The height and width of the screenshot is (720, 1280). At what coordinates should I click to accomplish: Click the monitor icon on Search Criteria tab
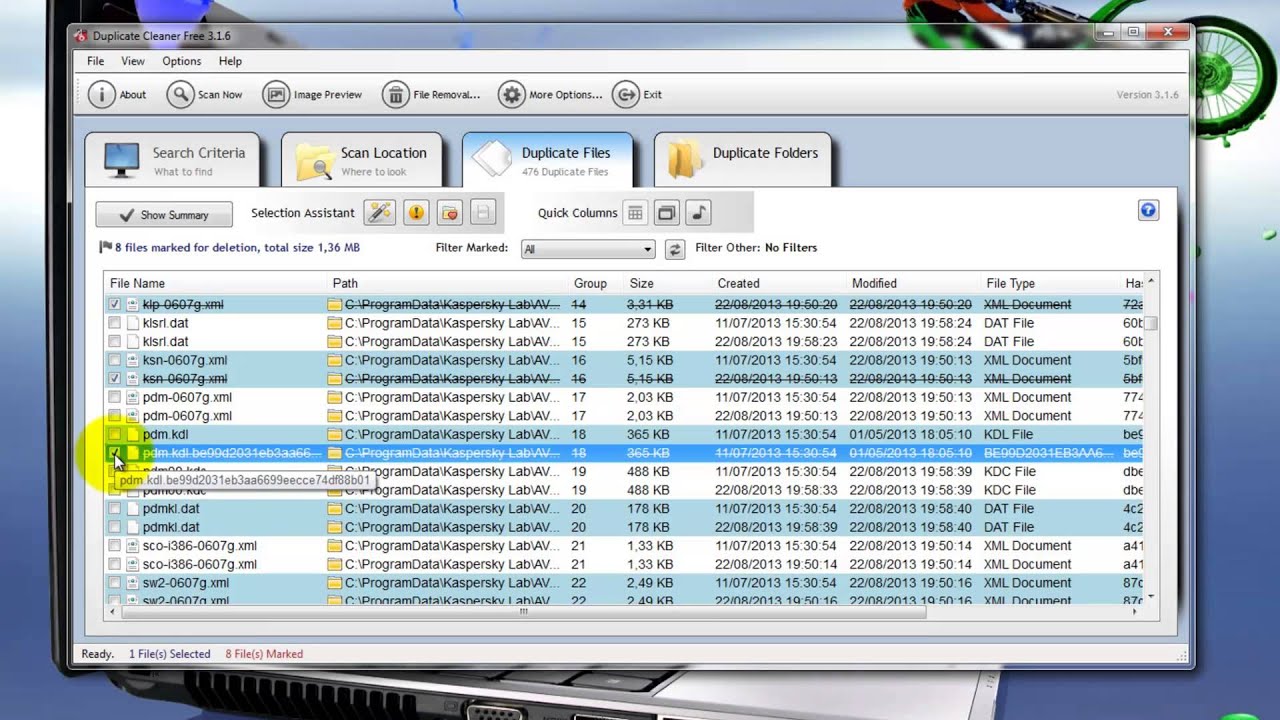pos(122,160)
